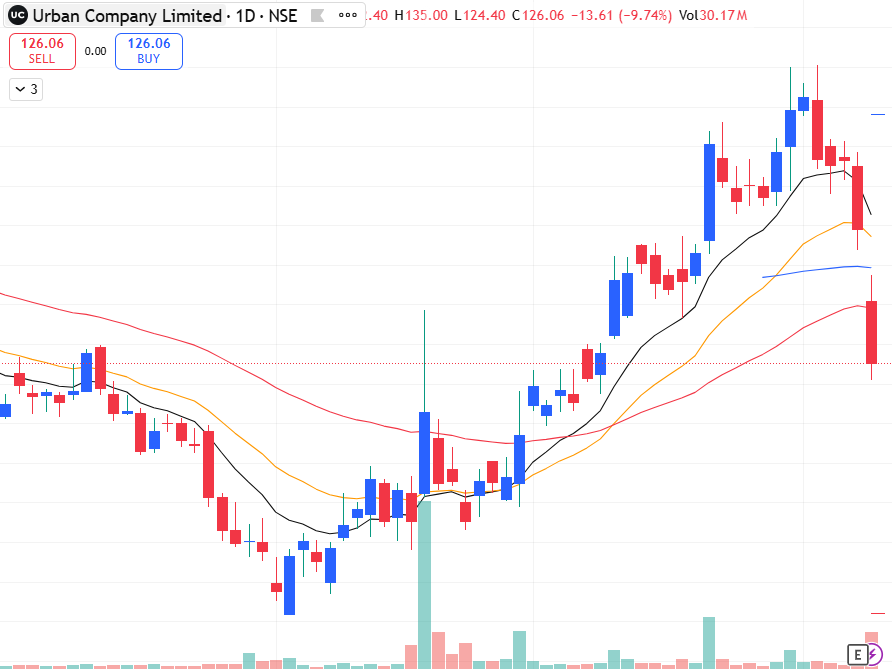
Task: Click the grey flag icon beside NSE
Action: [x=317, y=15]
